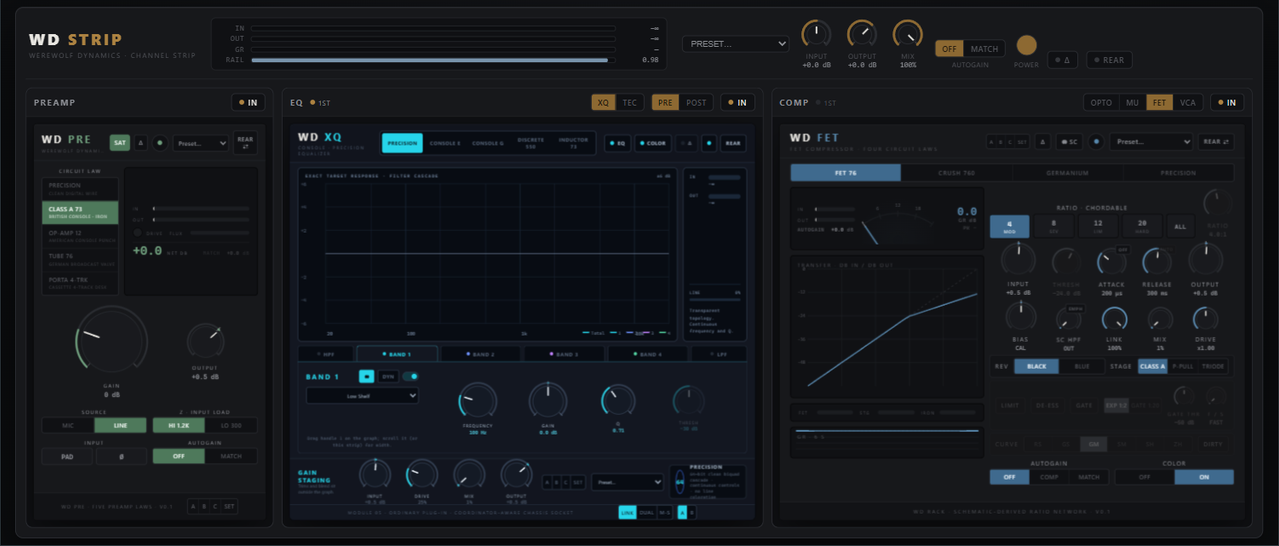Open the Low Shelf filter type dropdown
The height and width of the screenshot is (546, 1279).
(362, 396)
